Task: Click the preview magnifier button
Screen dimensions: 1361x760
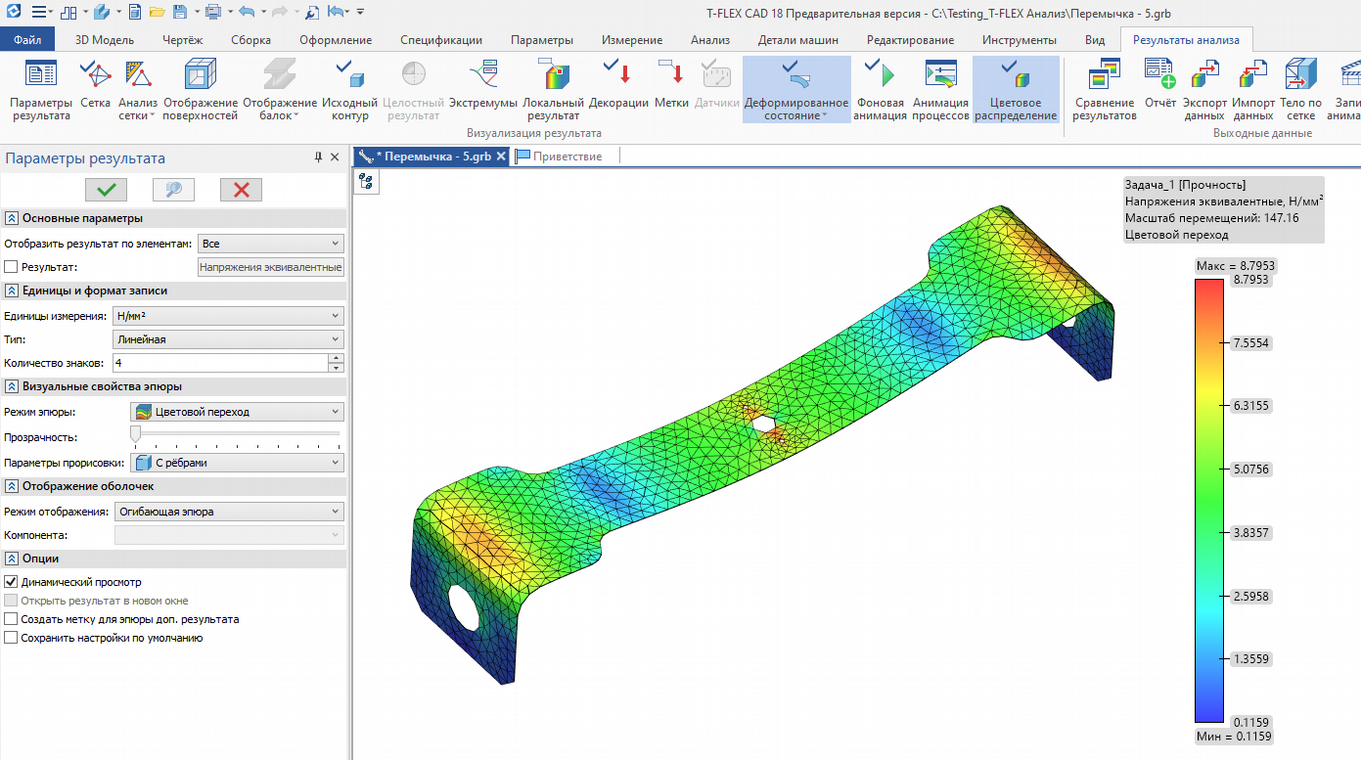Action: point(173,190)
